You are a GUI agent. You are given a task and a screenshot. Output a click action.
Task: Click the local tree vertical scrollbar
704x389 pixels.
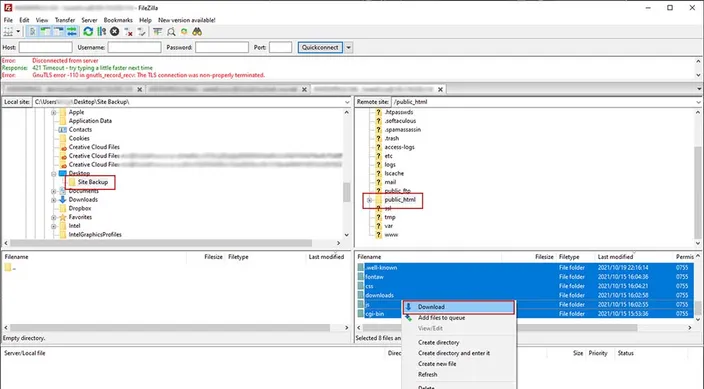click(x=346, y=173)
